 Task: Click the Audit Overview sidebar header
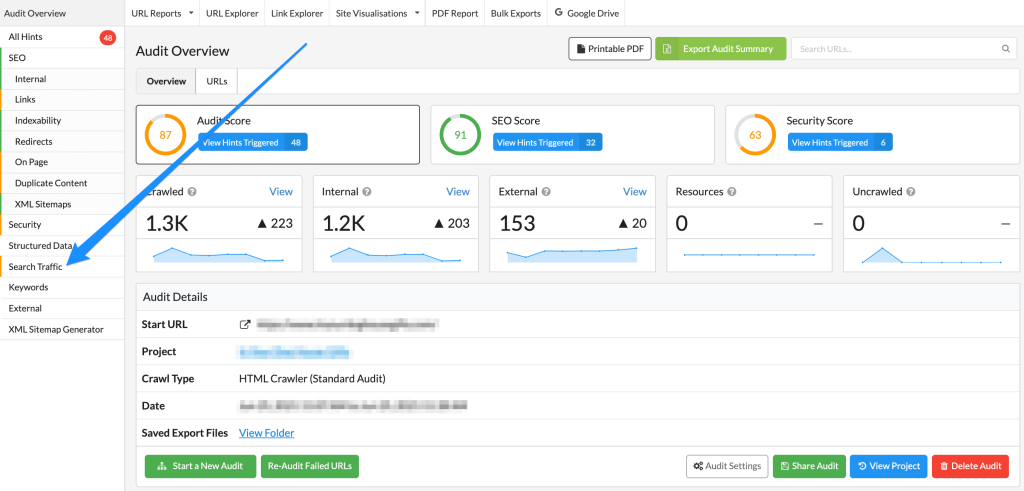point(61,13)
